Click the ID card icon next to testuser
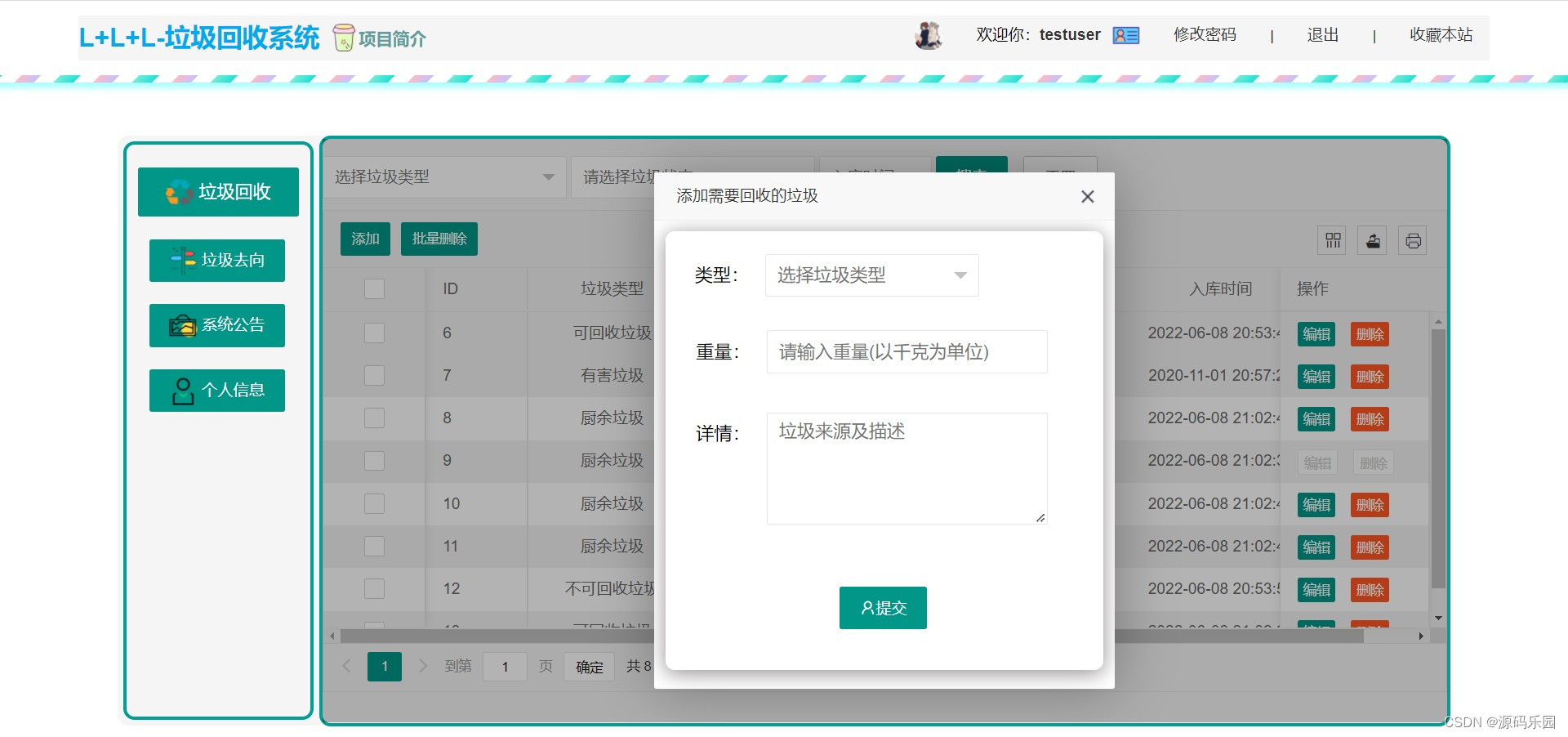 coord(1125,35)
